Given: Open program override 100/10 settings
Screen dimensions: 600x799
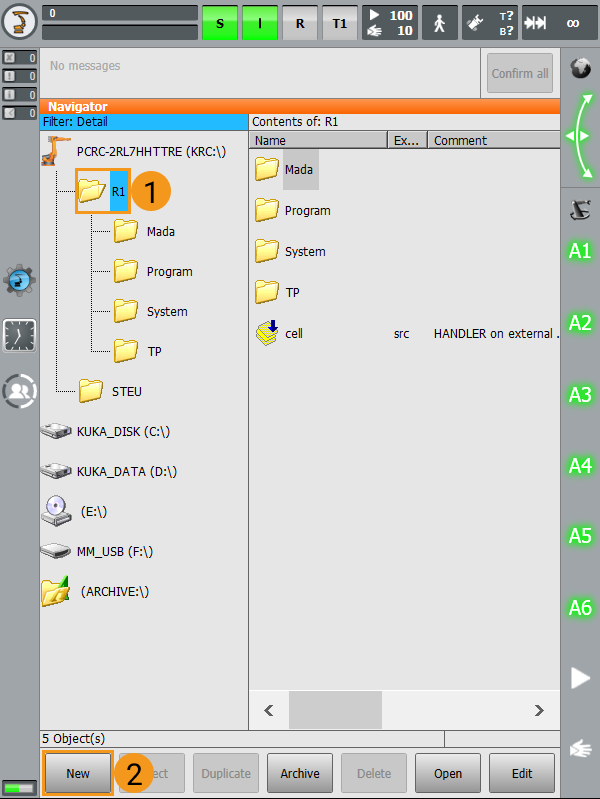Looking at the screenshot, I should coord(390,23).
